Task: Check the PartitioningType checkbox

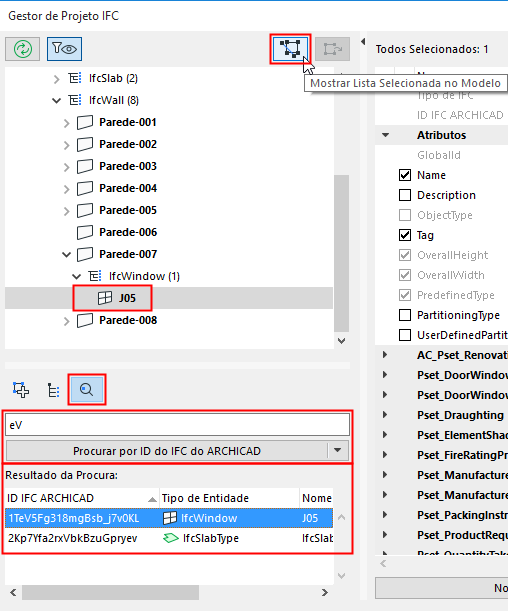Action: [405, 315]
